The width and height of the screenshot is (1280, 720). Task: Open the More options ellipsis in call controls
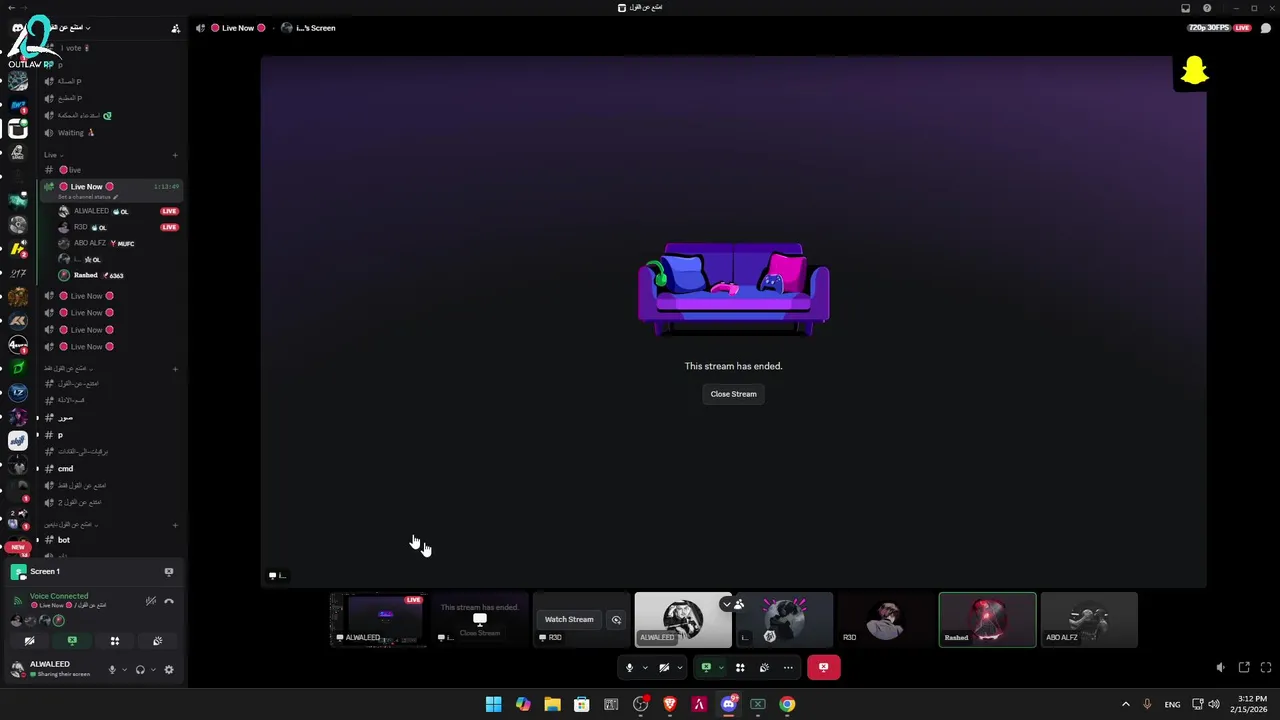tap(788, 668)
